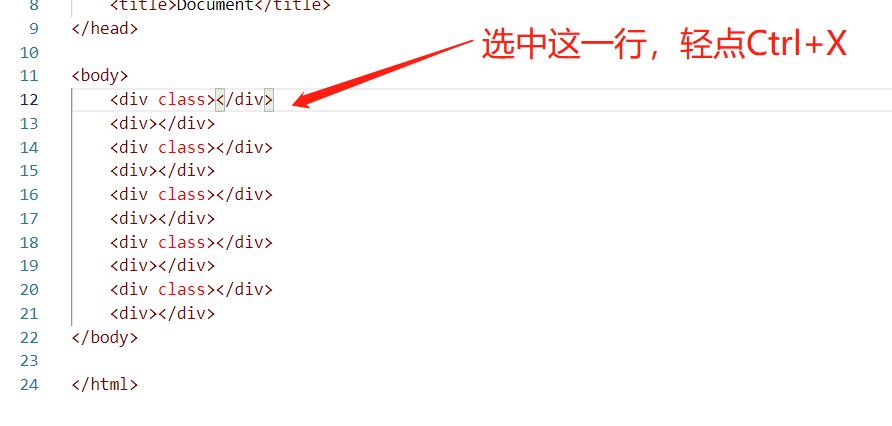Click the empty div on line 21

[163, 314]
